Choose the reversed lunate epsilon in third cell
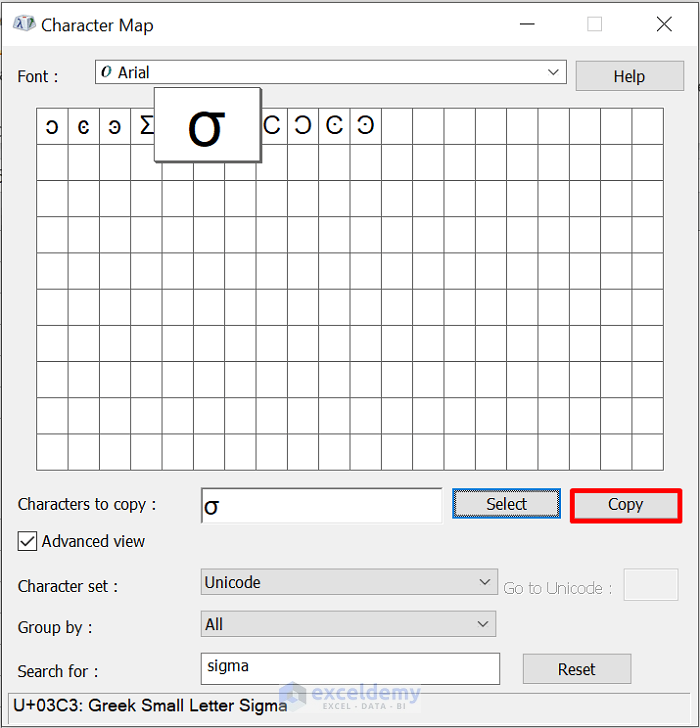This screenshot has height=728, width=700. pos(114,127)
